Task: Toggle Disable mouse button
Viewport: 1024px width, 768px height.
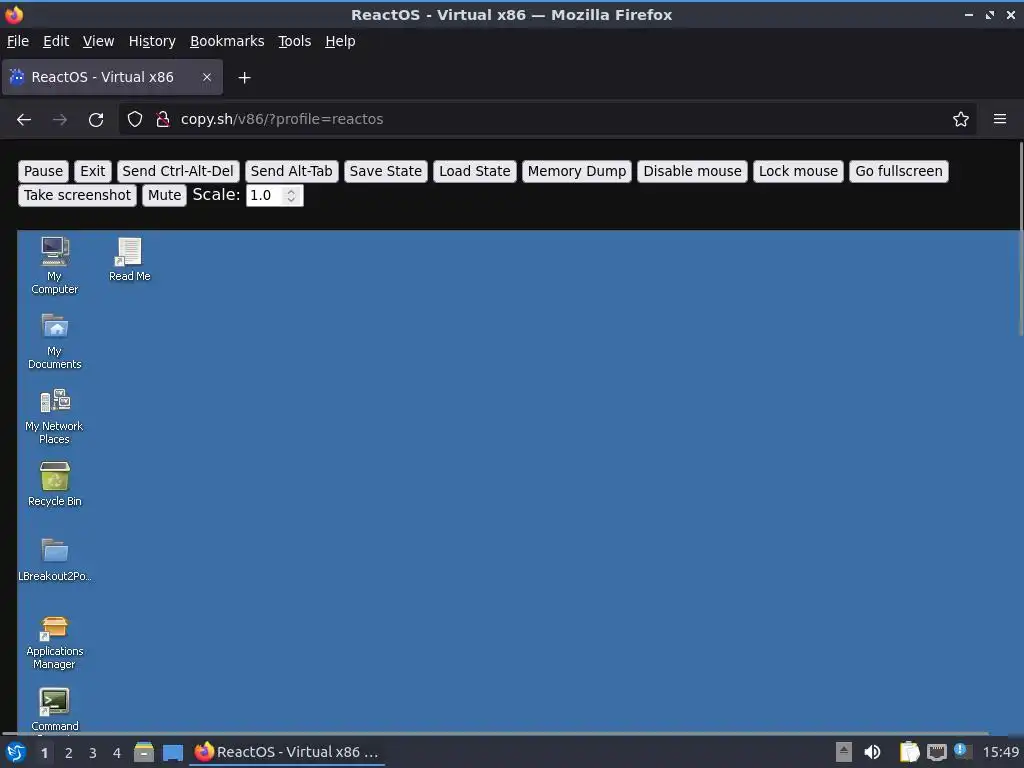Action: click(x=692, y=171)
